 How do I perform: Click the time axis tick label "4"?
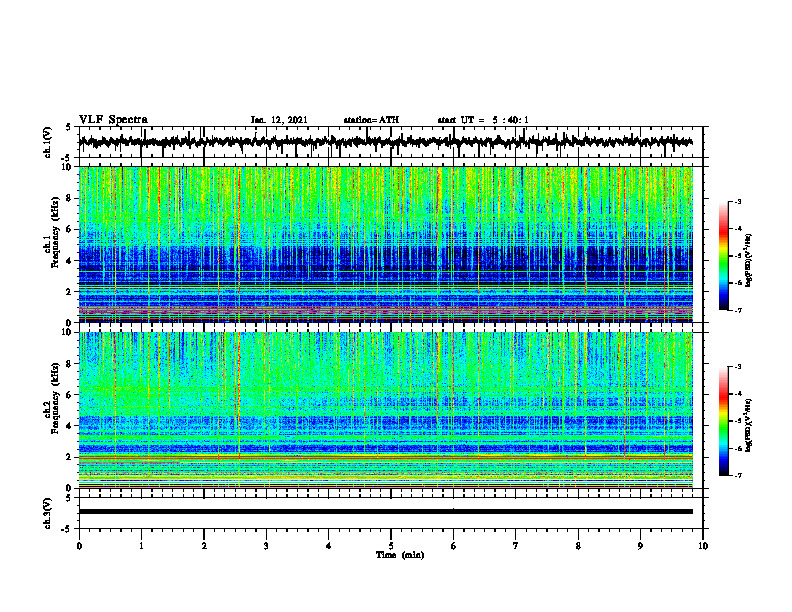point(329,546)
